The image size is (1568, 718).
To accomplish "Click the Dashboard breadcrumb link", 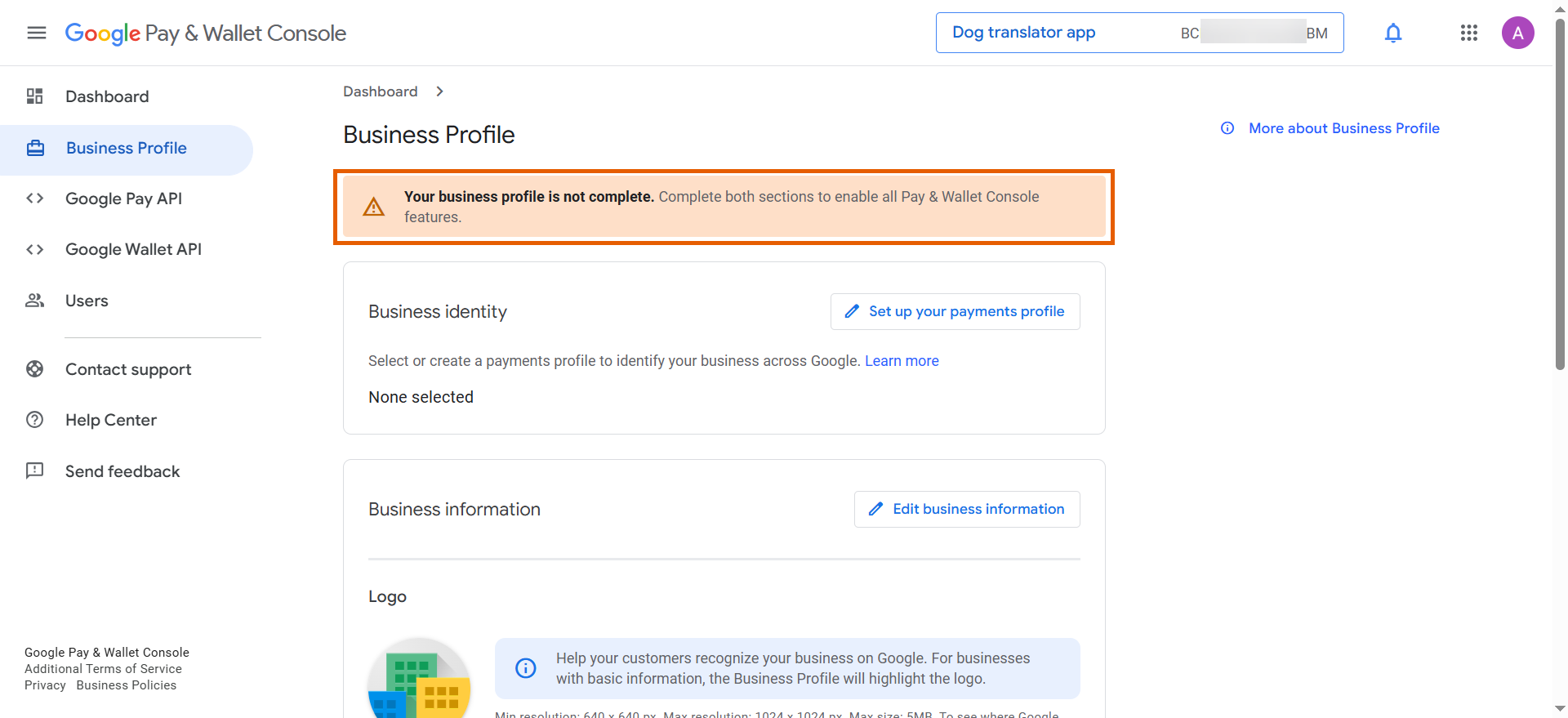I will click(381, 91).
